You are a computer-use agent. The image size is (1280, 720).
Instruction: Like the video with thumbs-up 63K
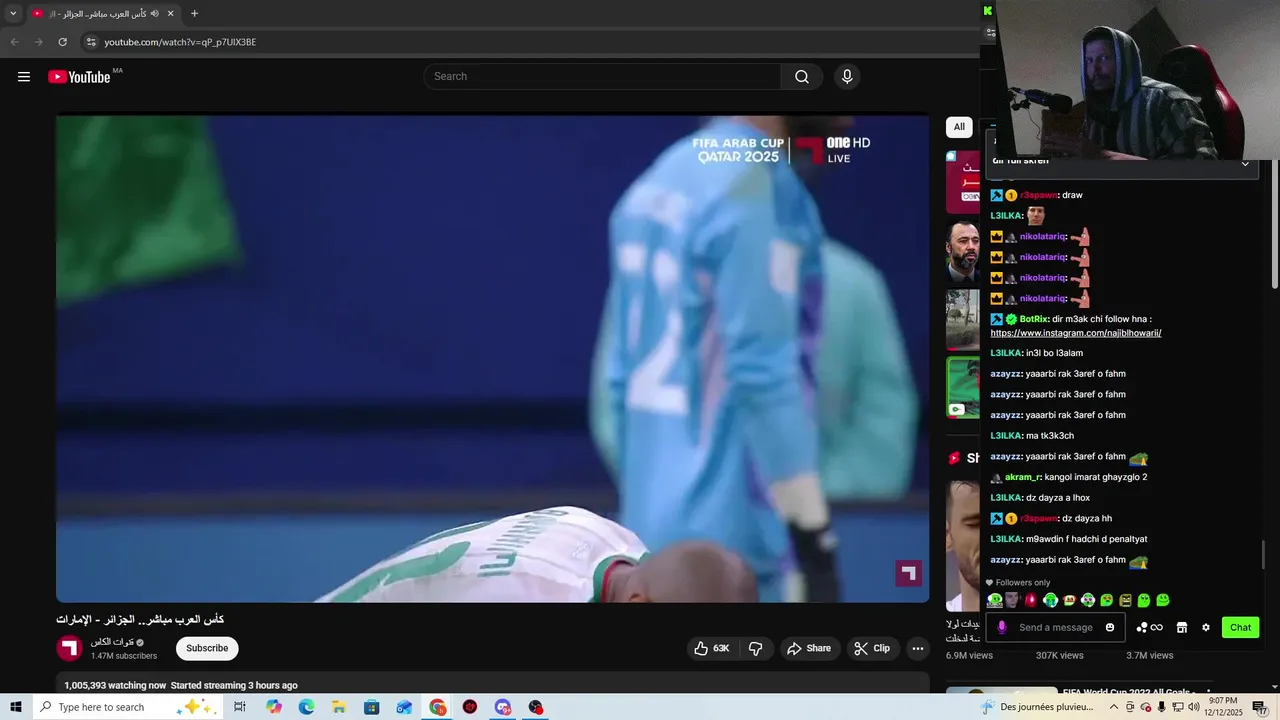pyautogui.click(x=712, y=648)
